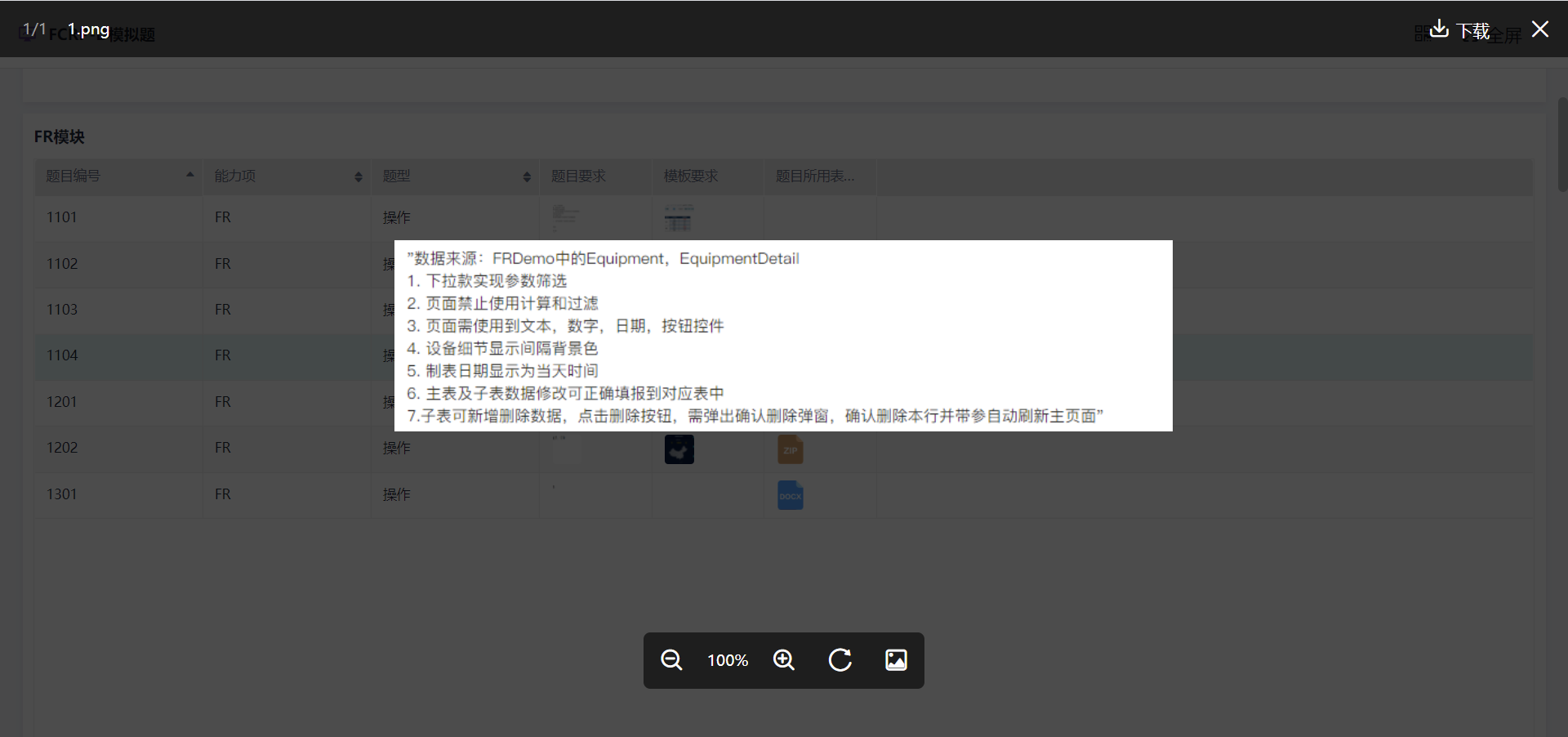Select the 1.png file name label
The height and width of the screenshot is (737, 1568).
[x=88, y=29]
